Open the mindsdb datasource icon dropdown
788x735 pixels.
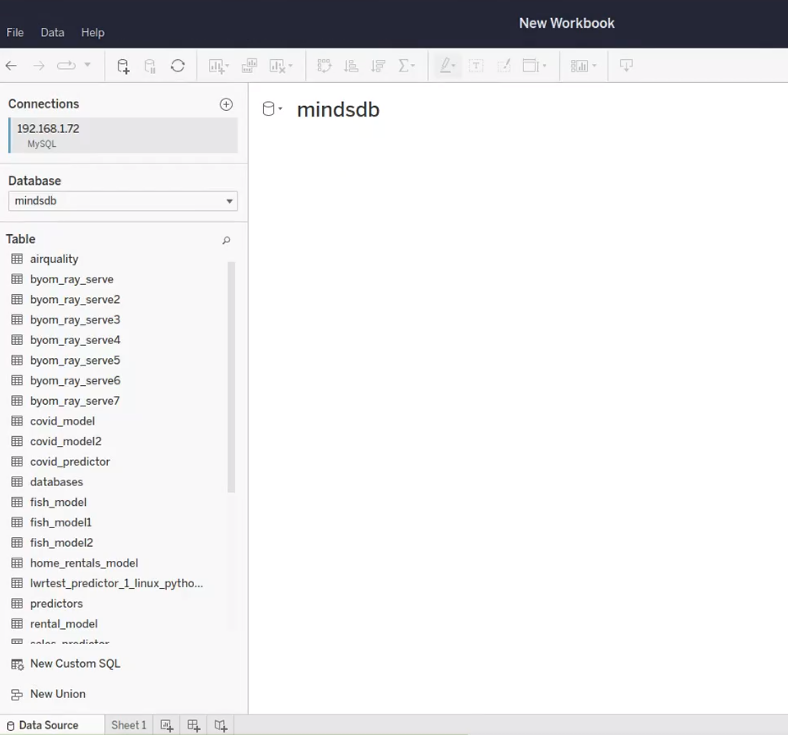pyautogui.click(x=272, y=109)
